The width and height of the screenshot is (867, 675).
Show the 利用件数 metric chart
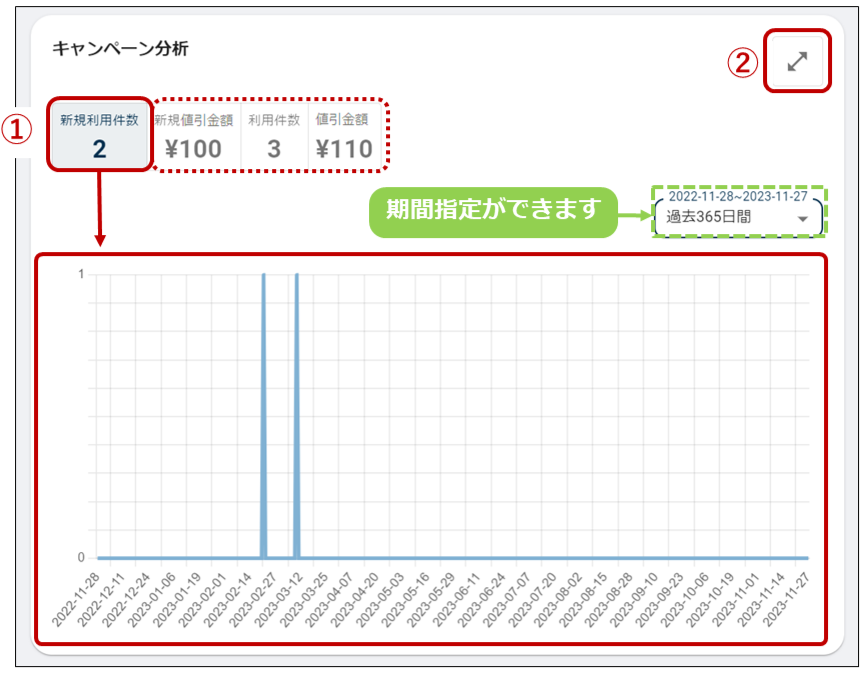click(273, 134)
